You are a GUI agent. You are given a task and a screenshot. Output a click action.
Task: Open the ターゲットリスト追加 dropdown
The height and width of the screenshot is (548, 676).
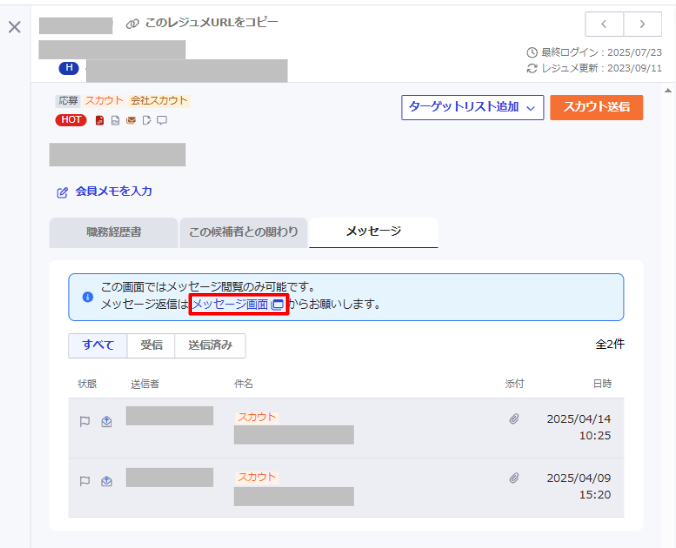(473, 107)
